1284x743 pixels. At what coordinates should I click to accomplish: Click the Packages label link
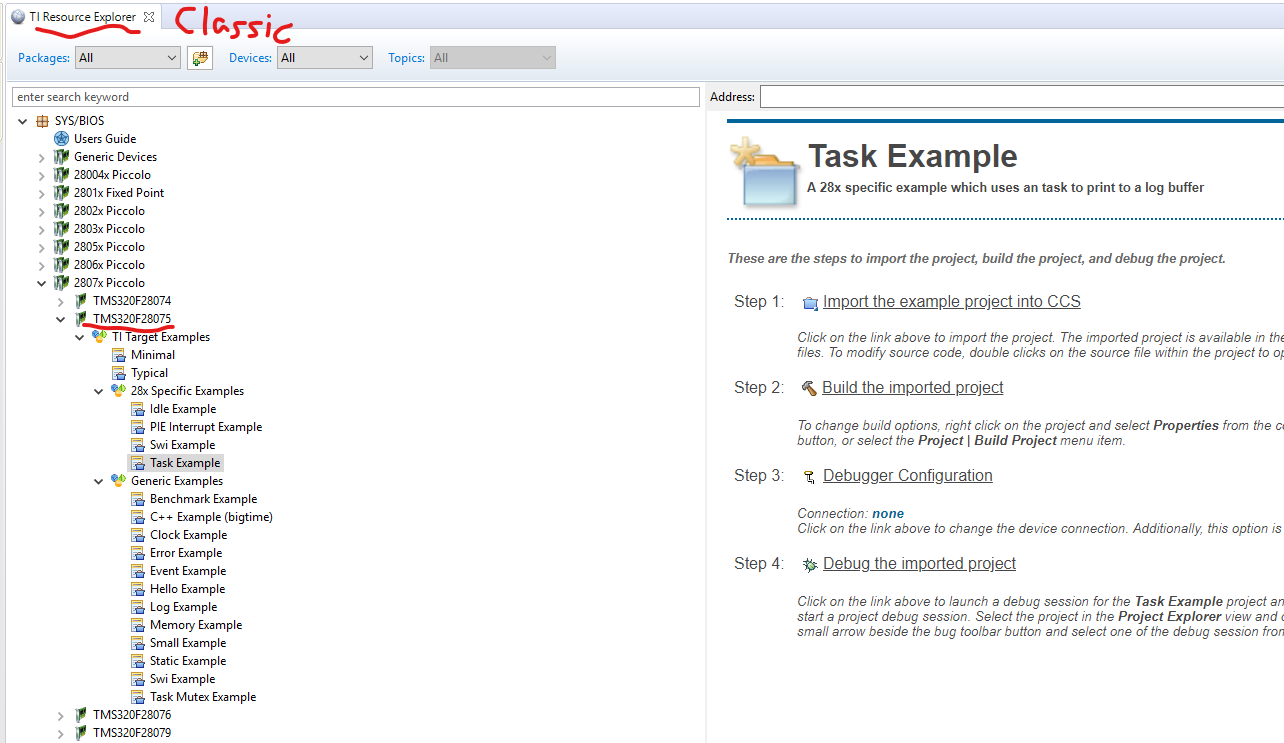(44, 58)
